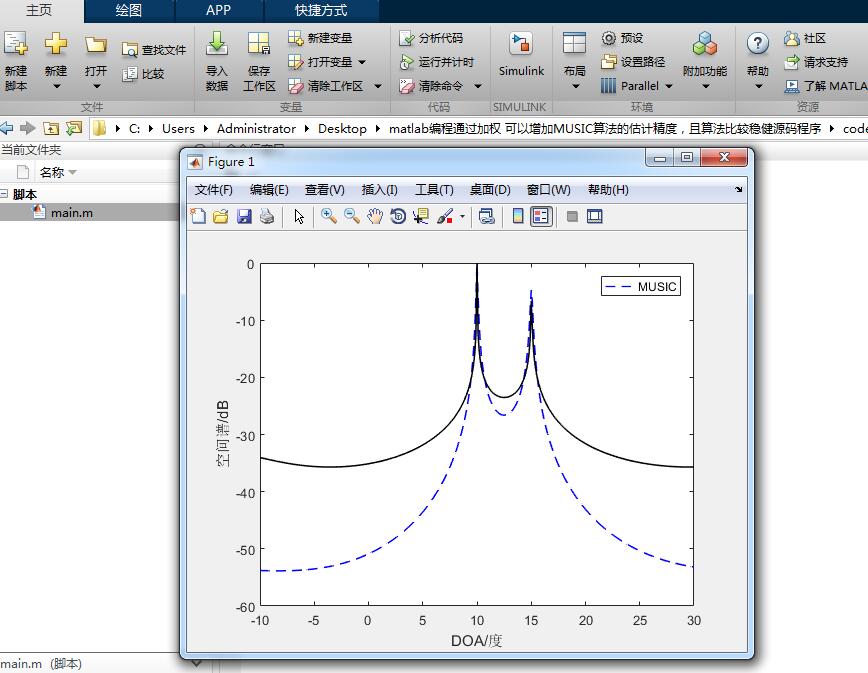Viewport: 868px width, 673px height.
Task: Expand the 新建 (New) dropdown
Action: pos(56,86)
